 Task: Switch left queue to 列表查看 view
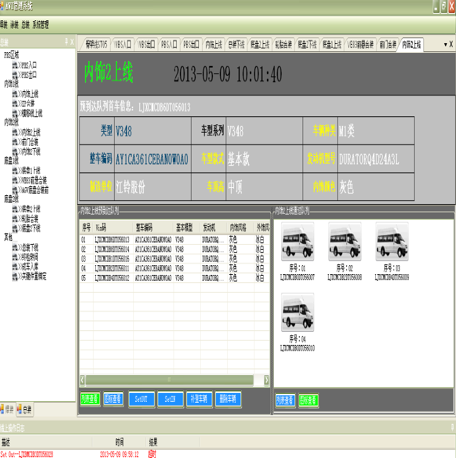pyautogui.click(x=90, y=399)
